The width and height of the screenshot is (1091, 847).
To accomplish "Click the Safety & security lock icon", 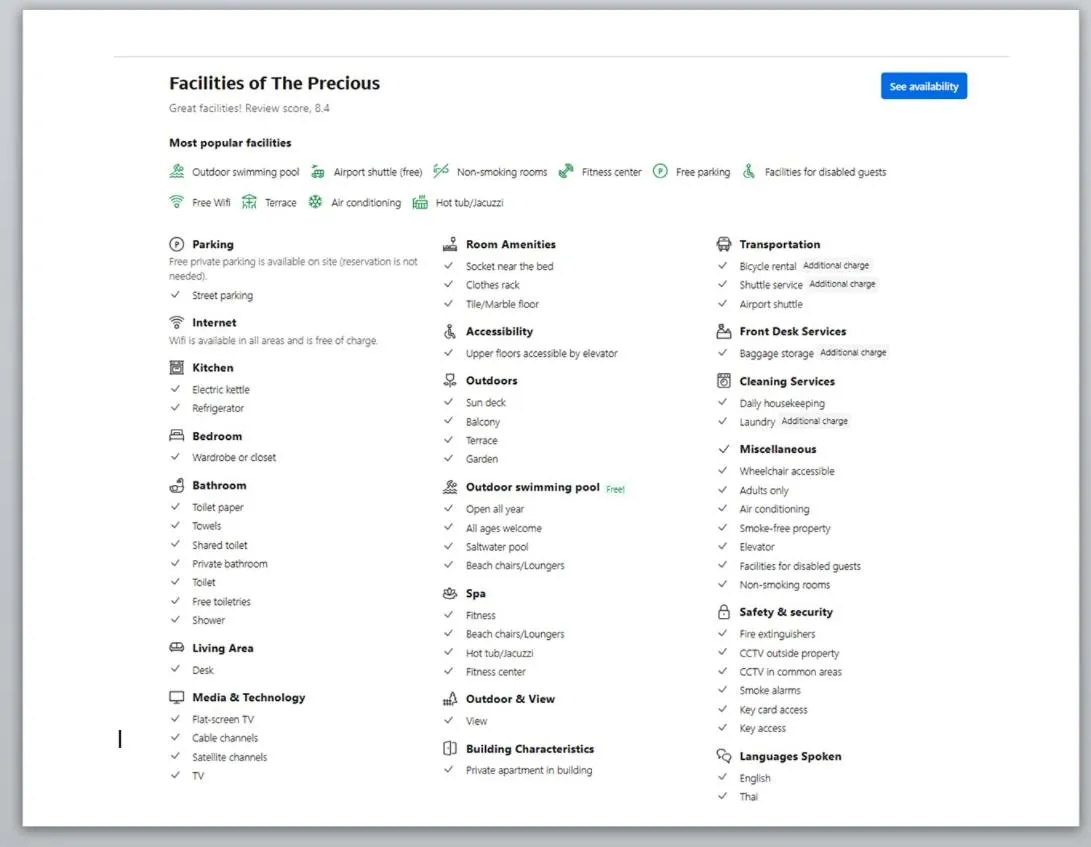I will click(x=722, y=612).
